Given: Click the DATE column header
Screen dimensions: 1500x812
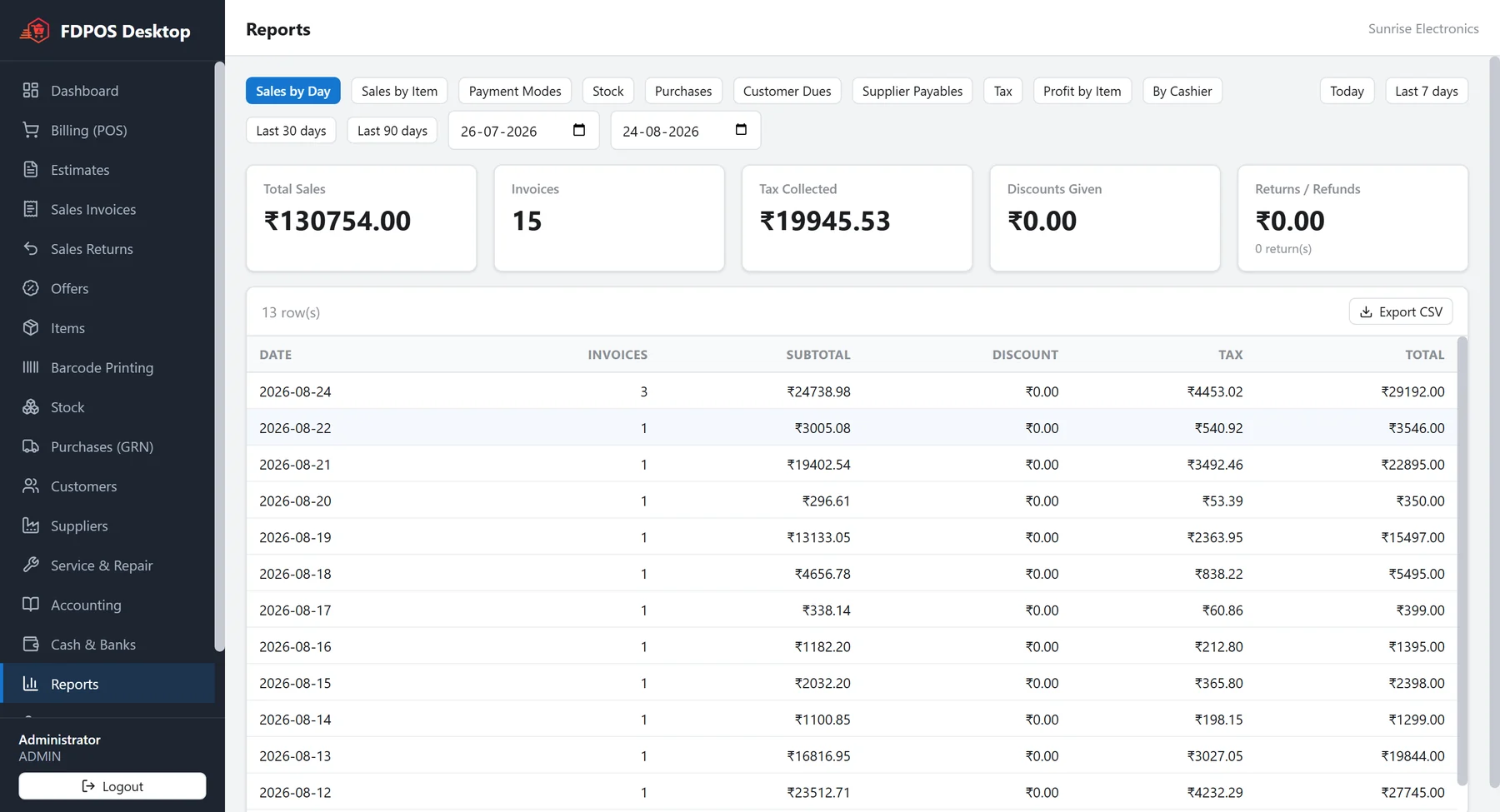Looking at the screenshot, I should (276, 354).
